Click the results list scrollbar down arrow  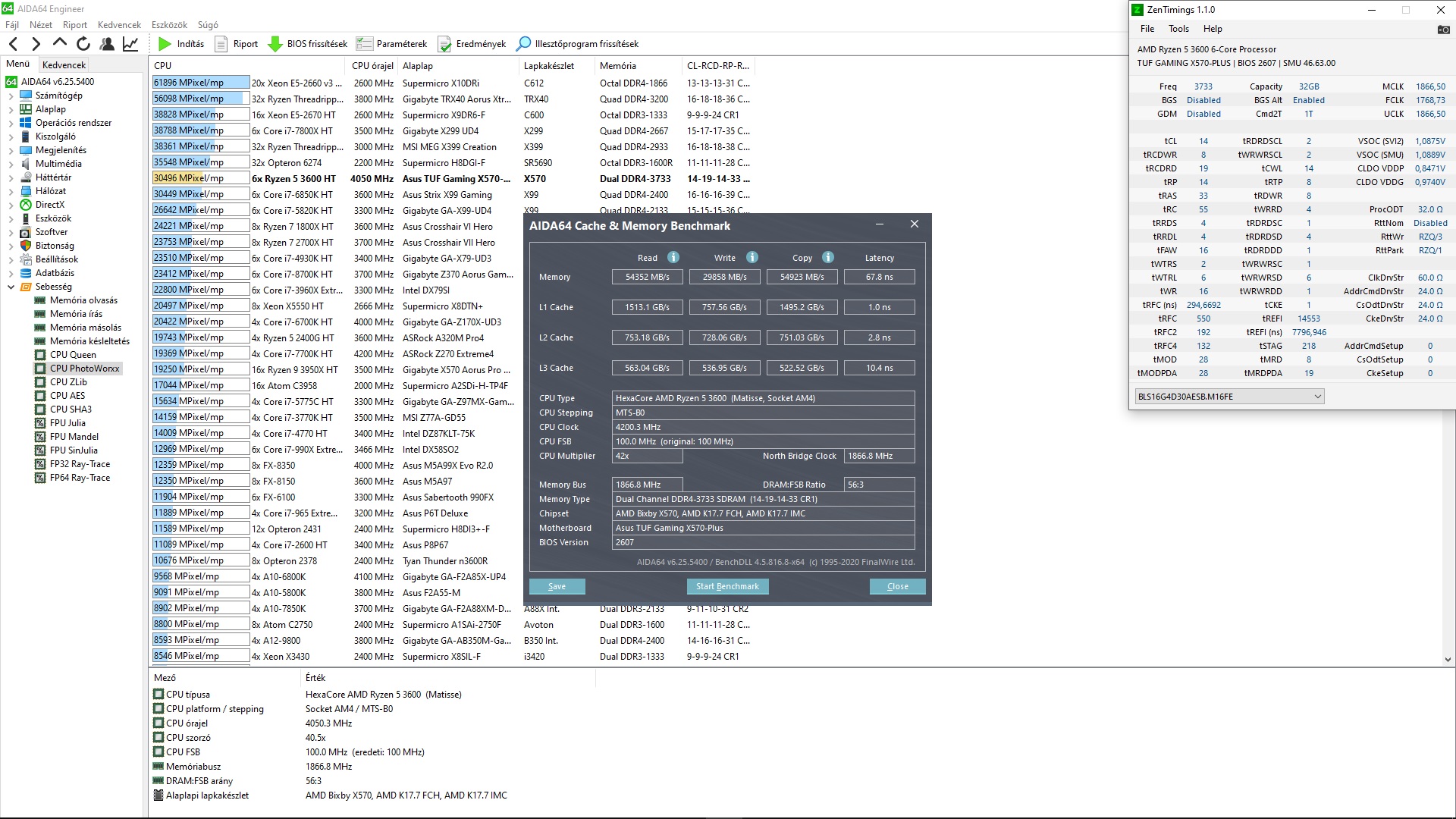1447,660
